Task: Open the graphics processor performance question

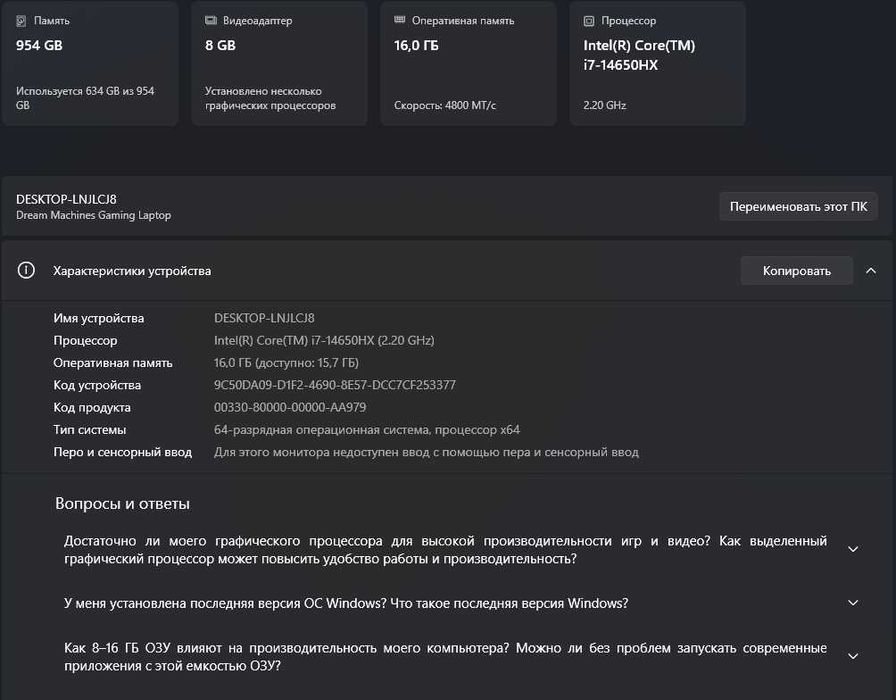Action: click(x=446, y=549)
